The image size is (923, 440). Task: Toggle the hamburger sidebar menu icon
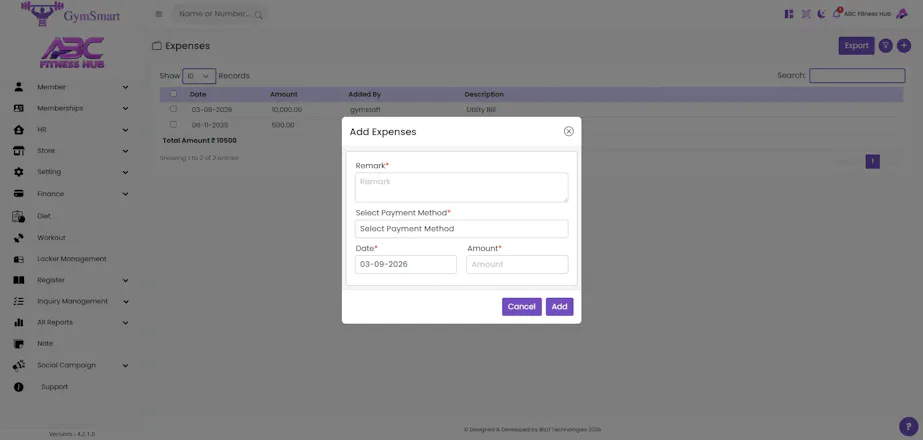(x=159, y=14)
